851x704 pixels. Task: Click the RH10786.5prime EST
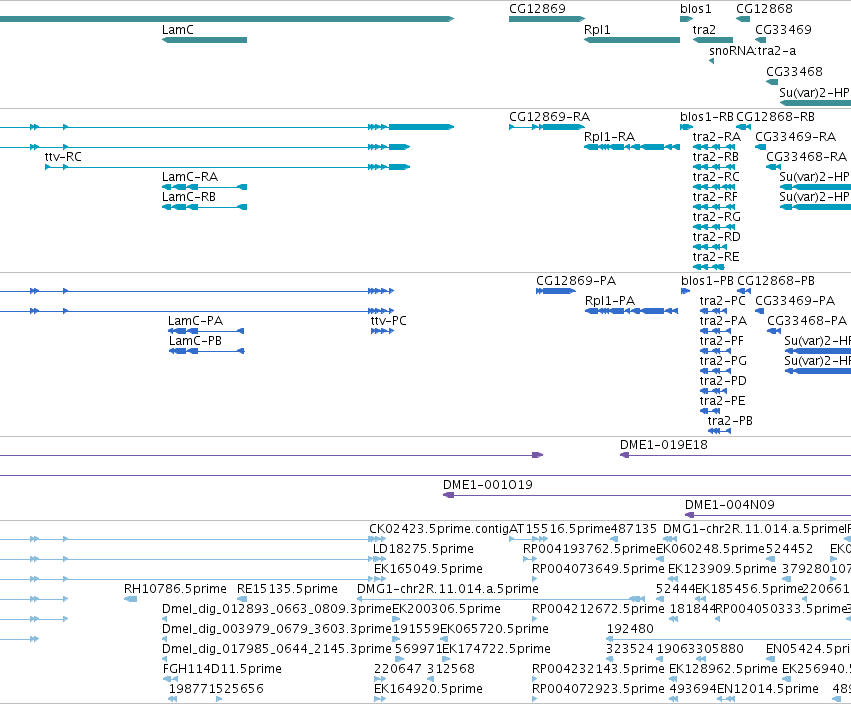pos(130,599)
